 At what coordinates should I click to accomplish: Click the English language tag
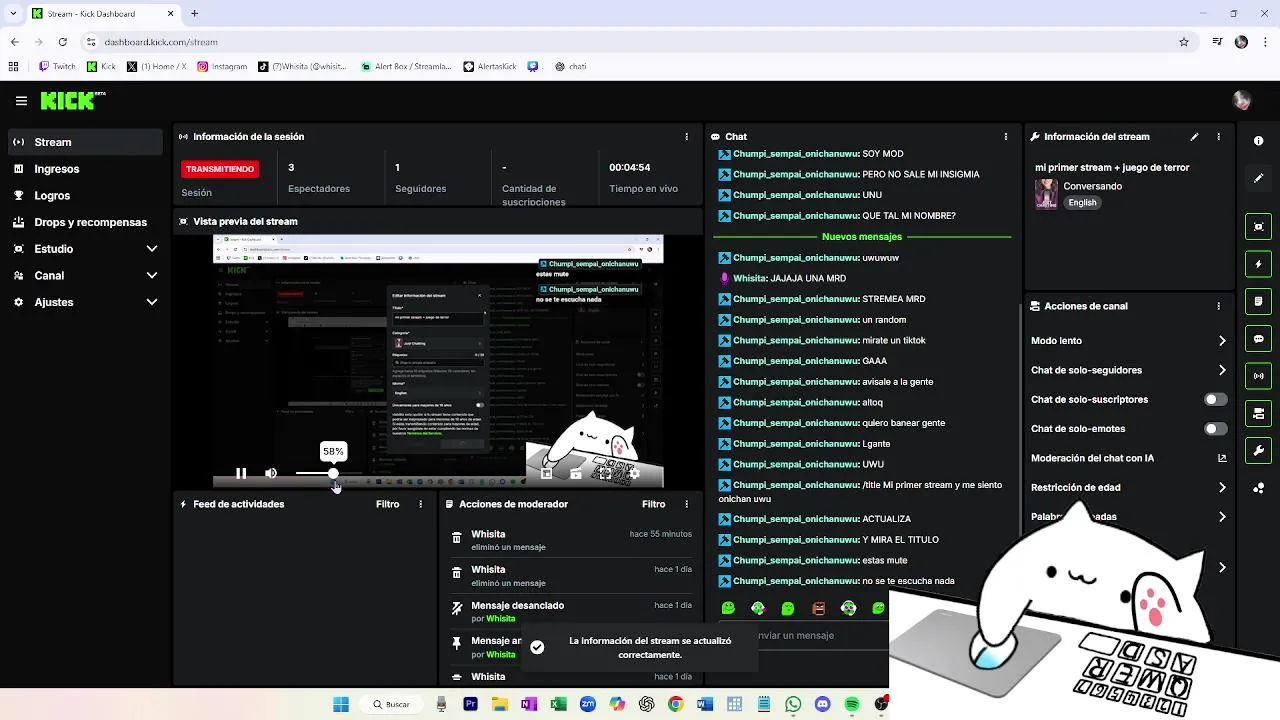(1082, 203)
